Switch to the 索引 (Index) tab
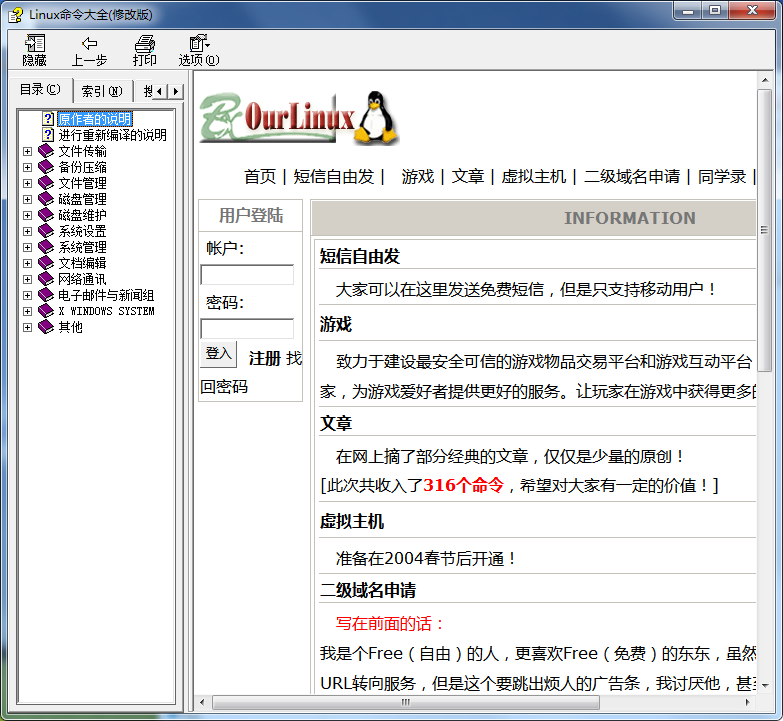The image size is (783, 721). point(101,91)
